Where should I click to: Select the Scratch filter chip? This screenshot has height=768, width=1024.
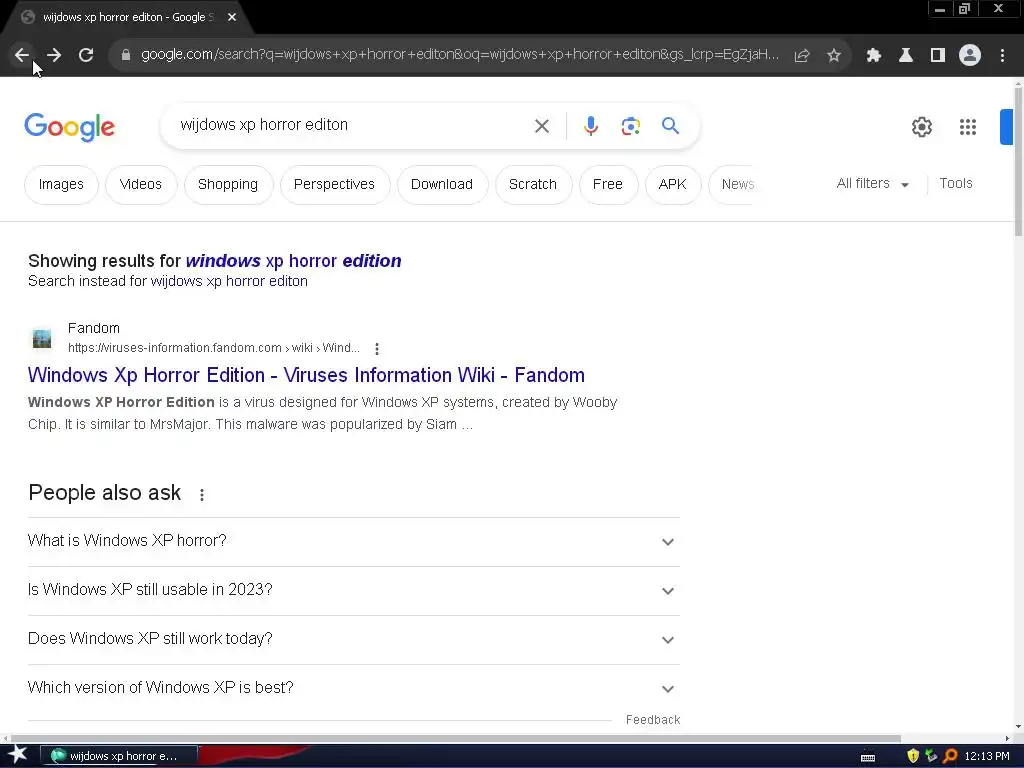tap(533, 185)
